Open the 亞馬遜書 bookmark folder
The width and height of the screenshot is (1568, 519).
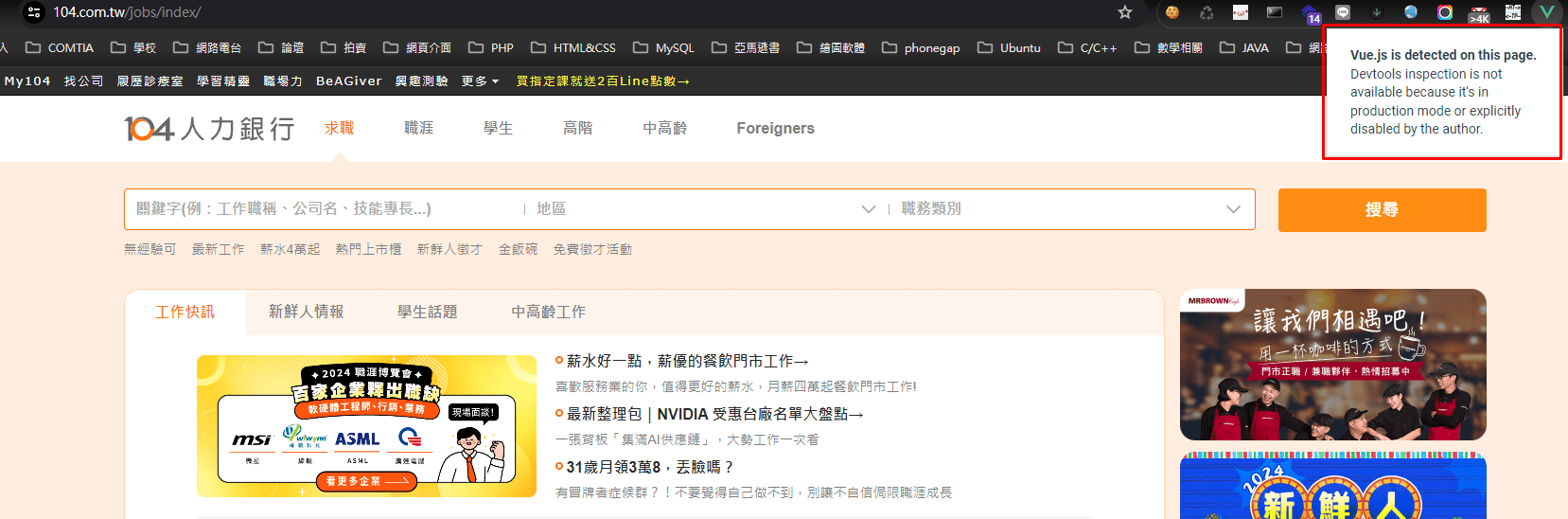point(746,47)
